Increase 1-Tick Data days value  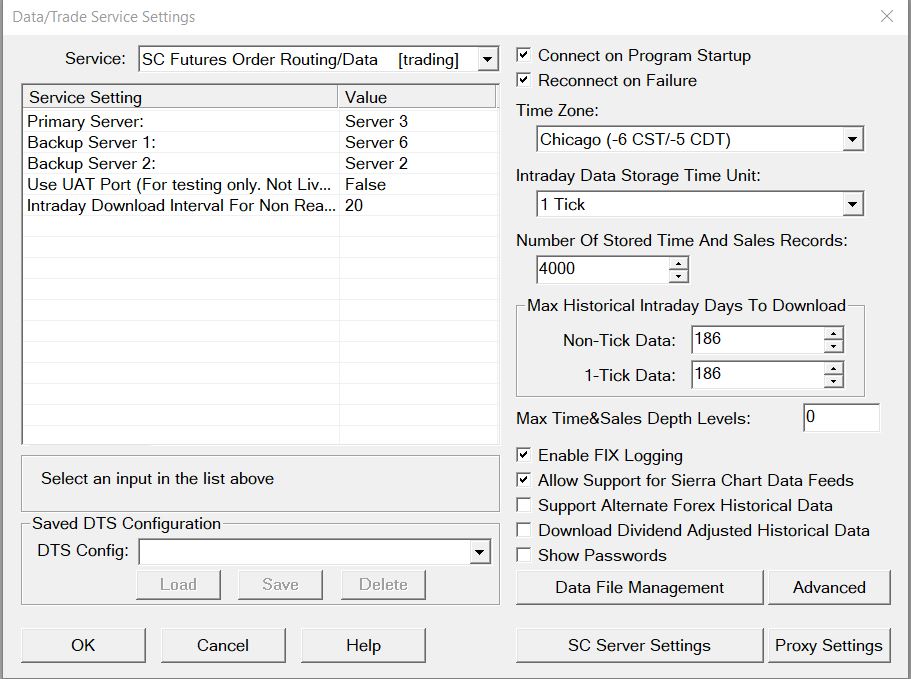click(833, 368)
